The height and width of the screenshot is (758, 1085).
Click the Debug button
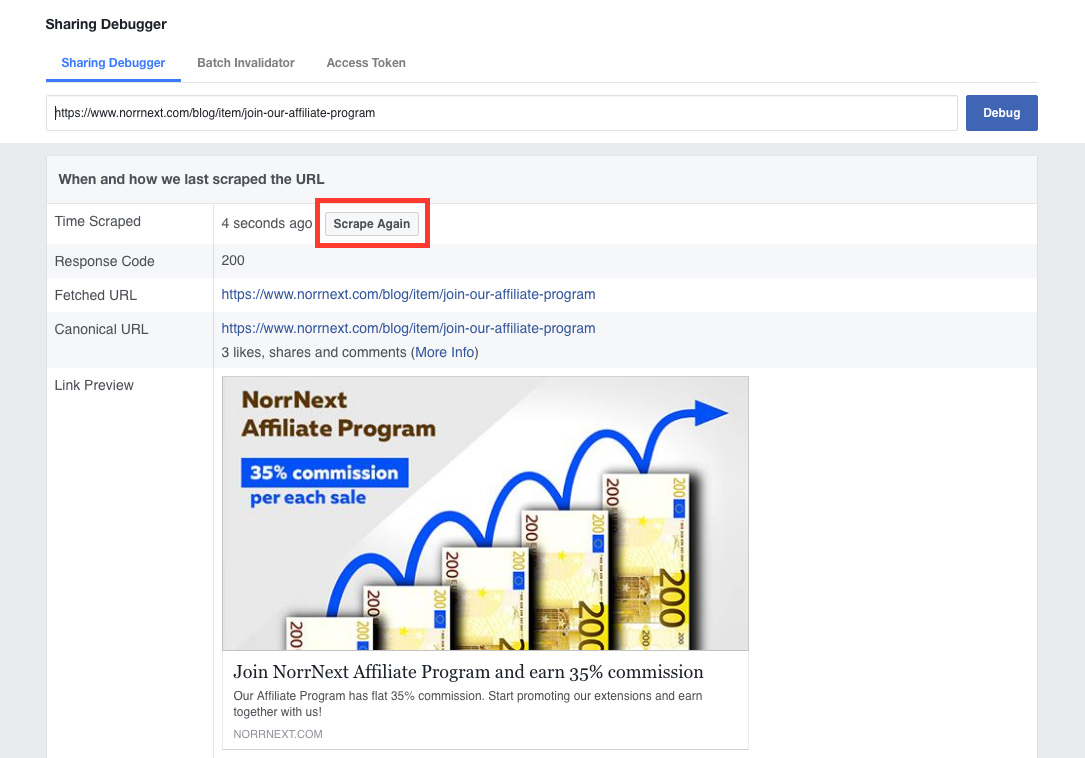(x=1001, y=112)
